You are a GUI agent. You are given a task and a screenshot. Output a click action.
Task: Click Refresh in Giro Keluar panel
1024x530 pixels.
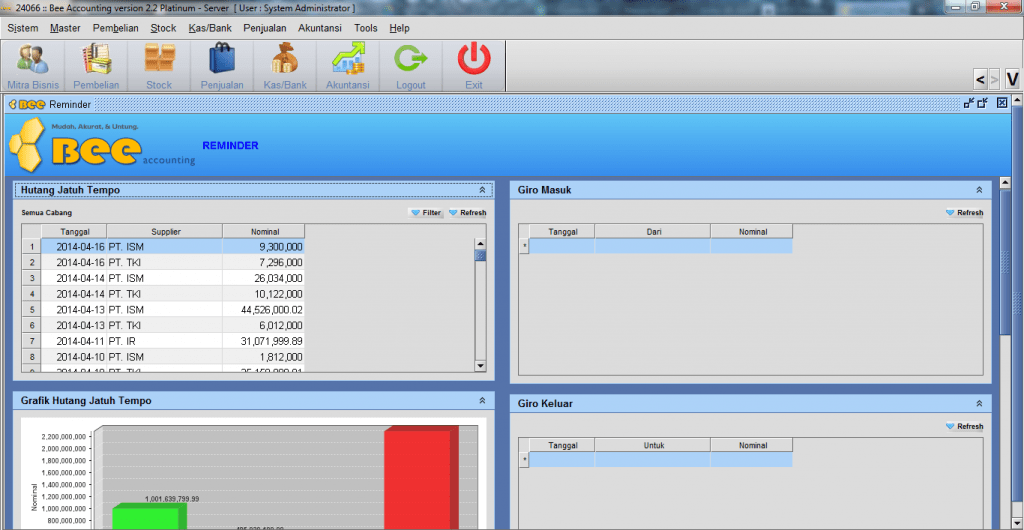[x=965, y=426]
